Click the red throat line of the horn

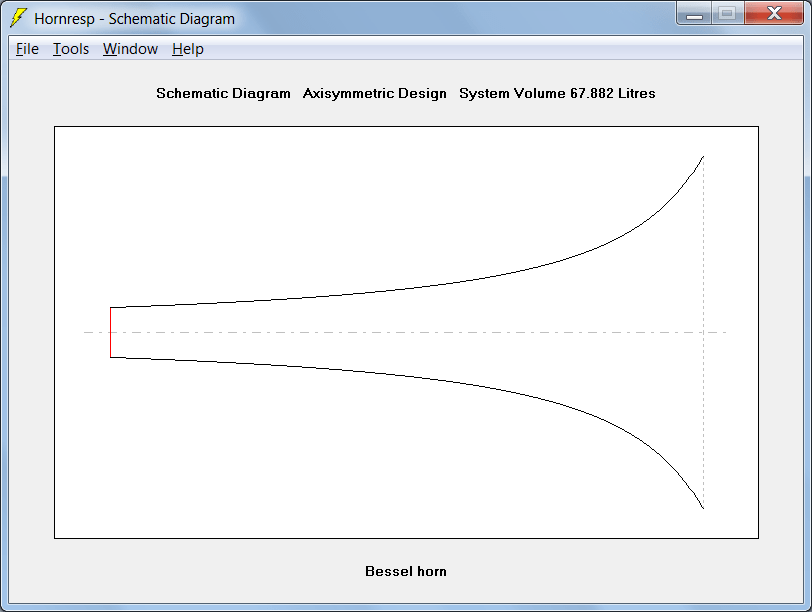(x=110, y=332)
